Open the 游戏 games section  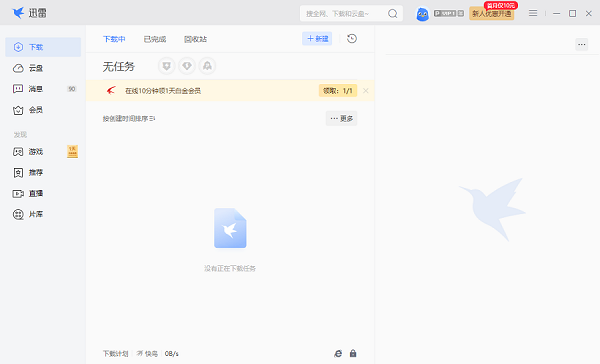tap(43, 152)
